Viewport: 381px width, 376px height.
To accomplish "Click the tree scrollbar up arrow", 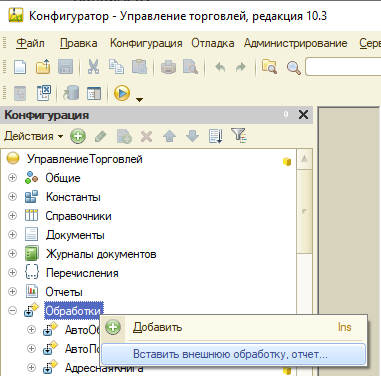I will click(x=304, y=159).
